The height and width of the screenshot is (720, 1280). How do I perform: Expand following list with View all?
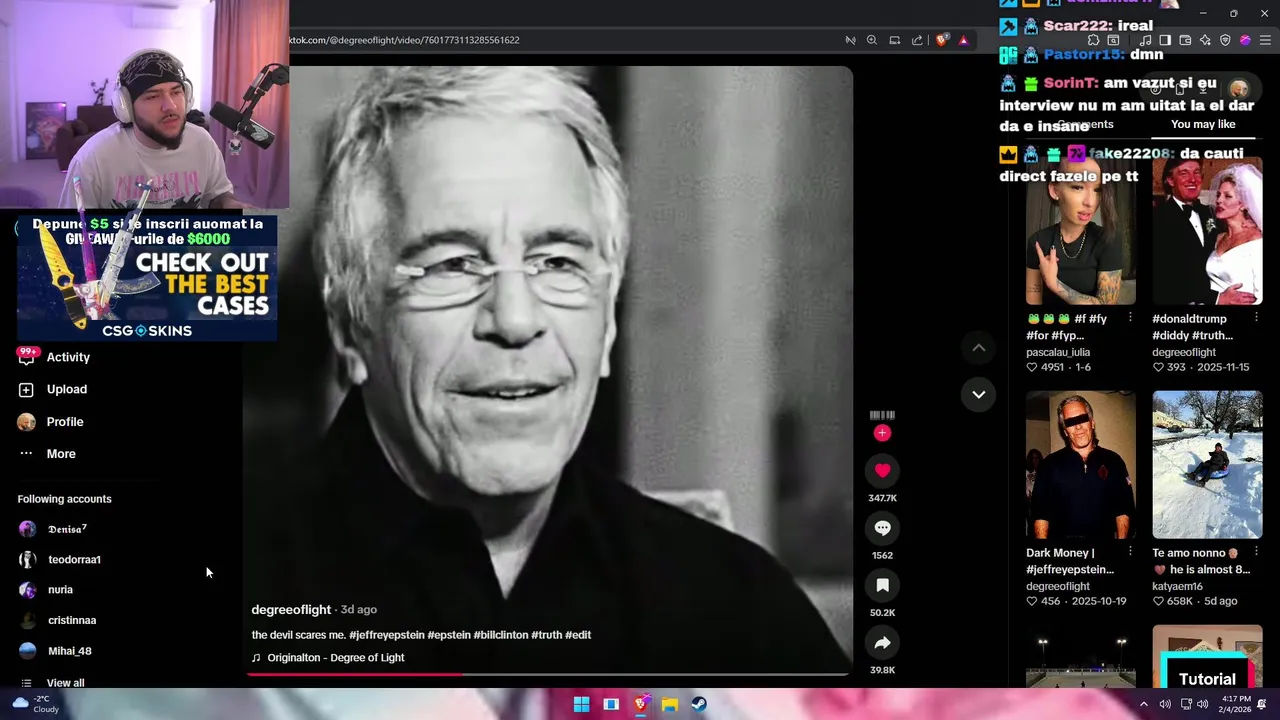[65, 683]
